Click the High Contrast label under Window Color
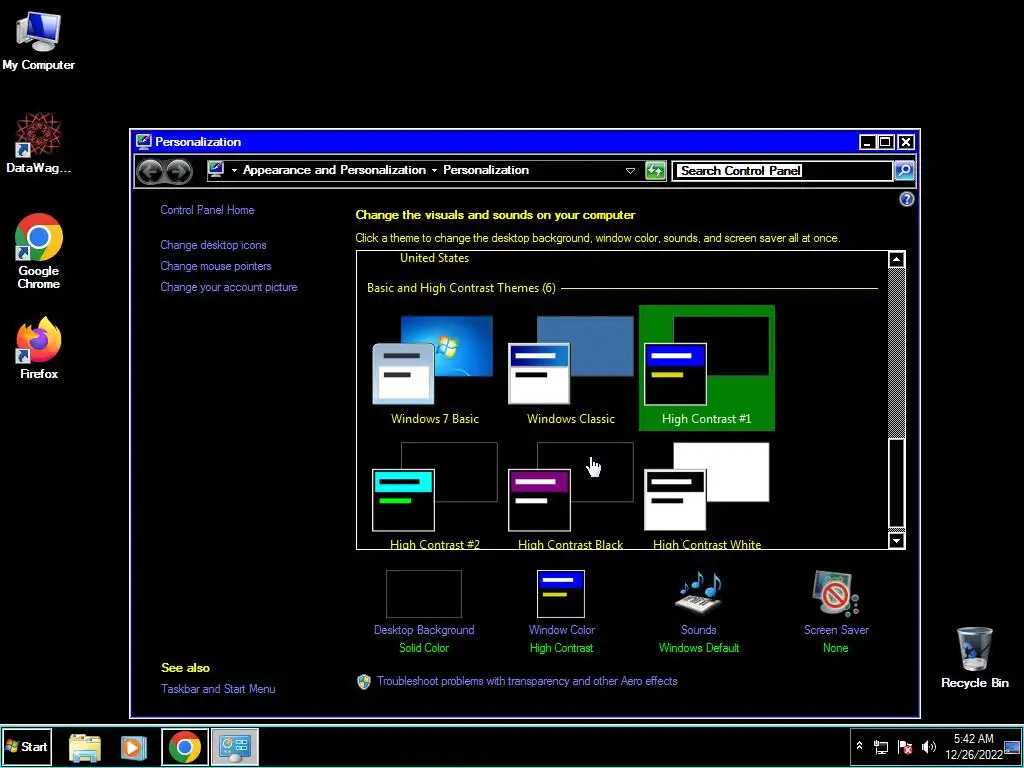The width and height of the screenshot is (1024, 768). 561,648
